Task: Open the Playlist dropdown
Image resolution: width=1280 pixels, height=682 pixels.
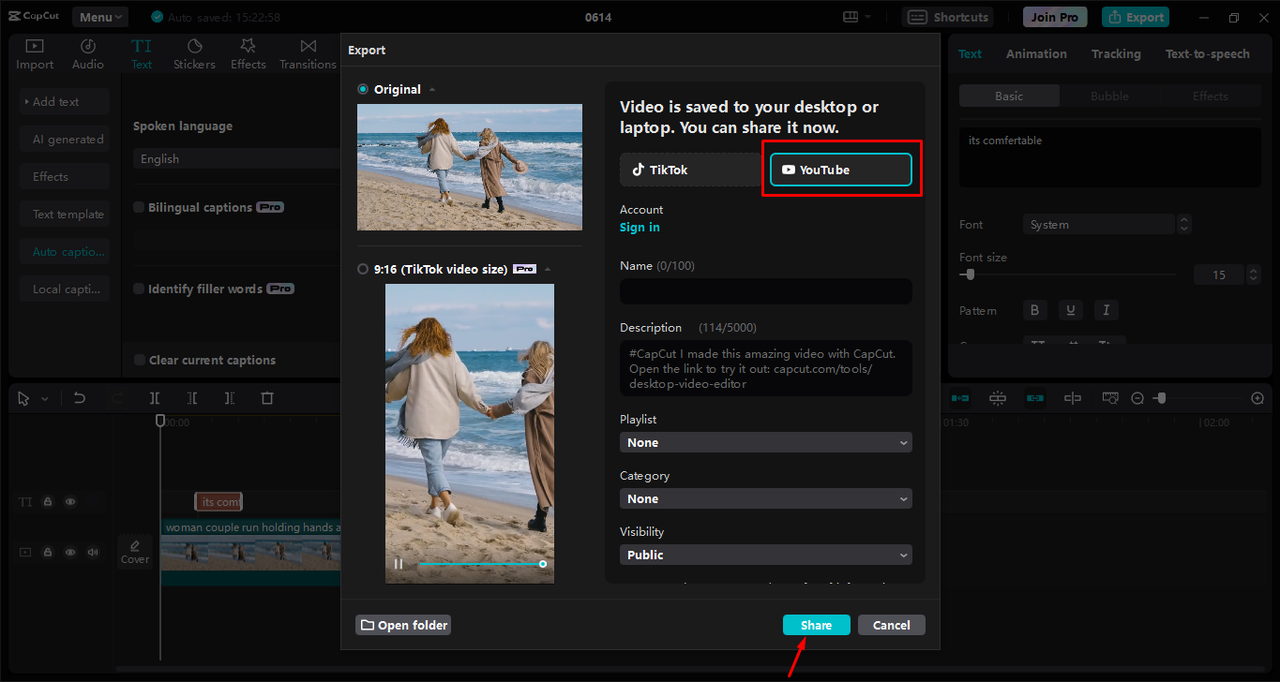Action: (x=766, y=442)
